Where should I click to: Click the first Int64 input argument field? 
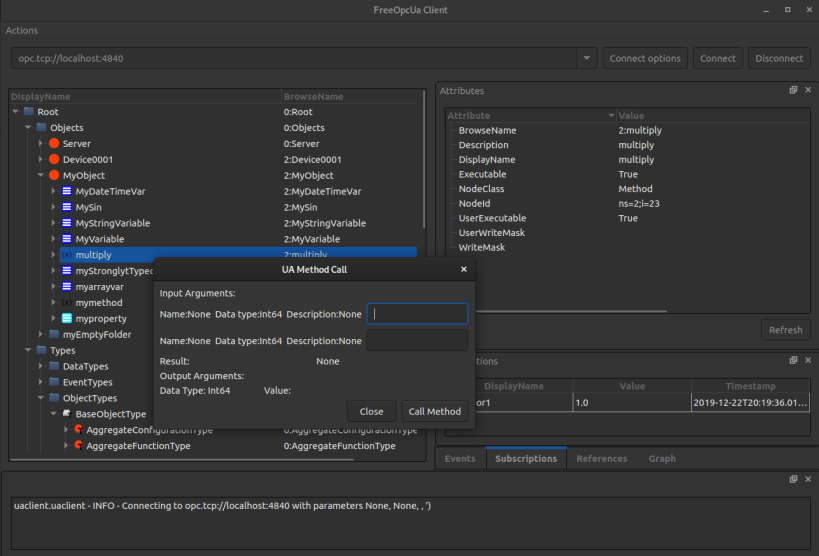tap(417, 314)
